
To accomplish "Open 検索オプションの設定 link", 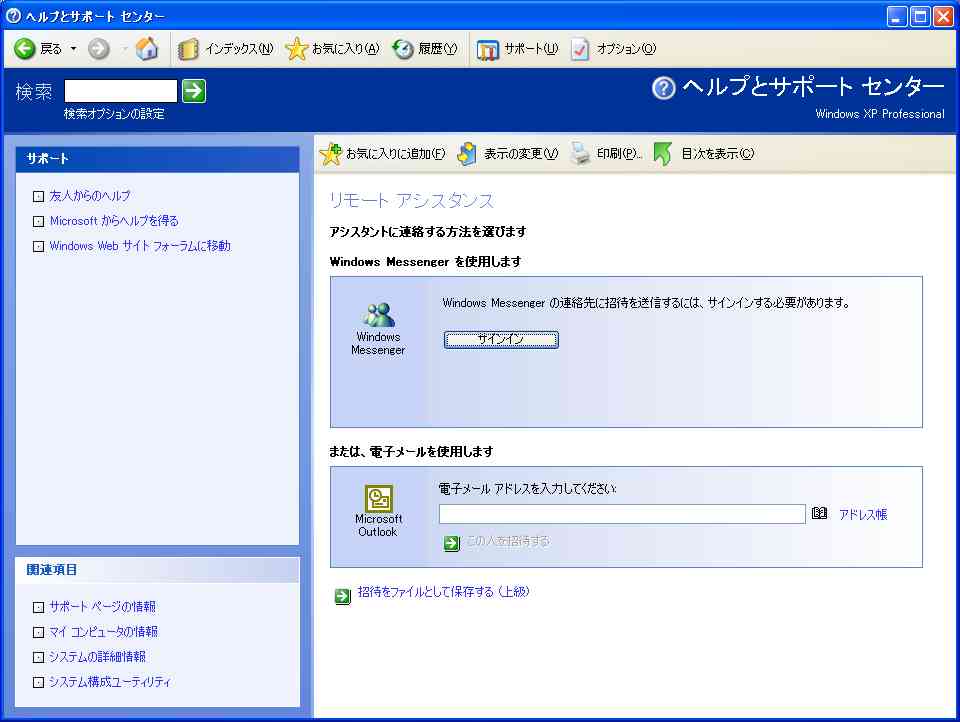I will (x=114, y=114).
